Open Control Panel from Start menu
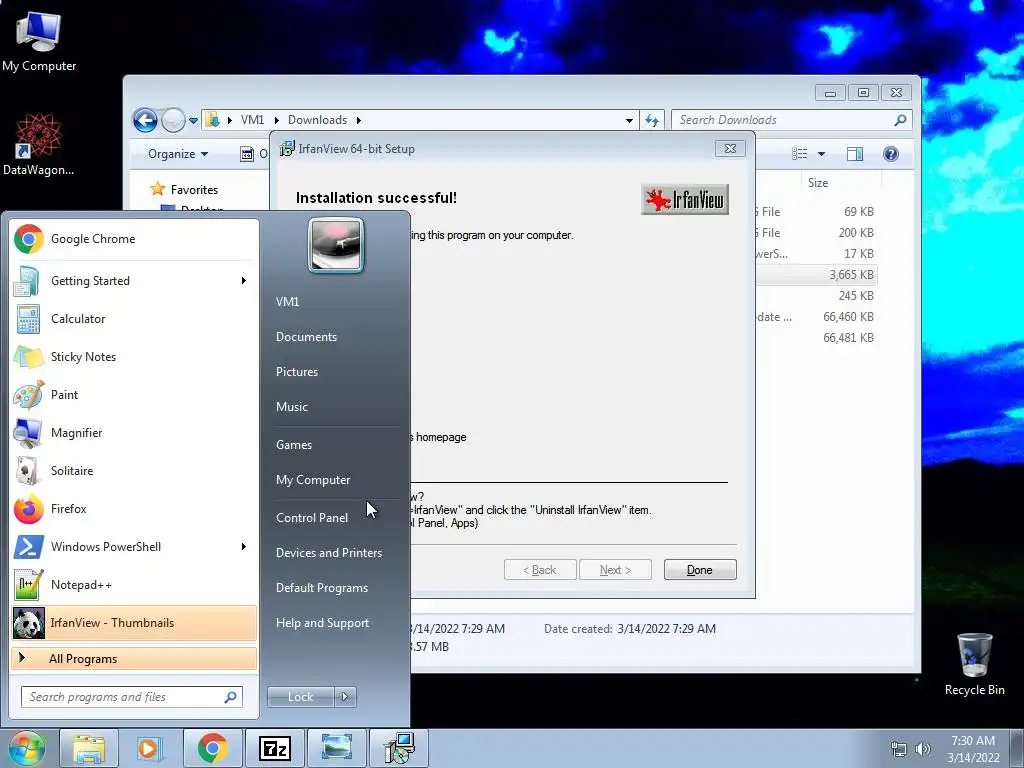This screenshot has height=768, width=1024. 312,518
